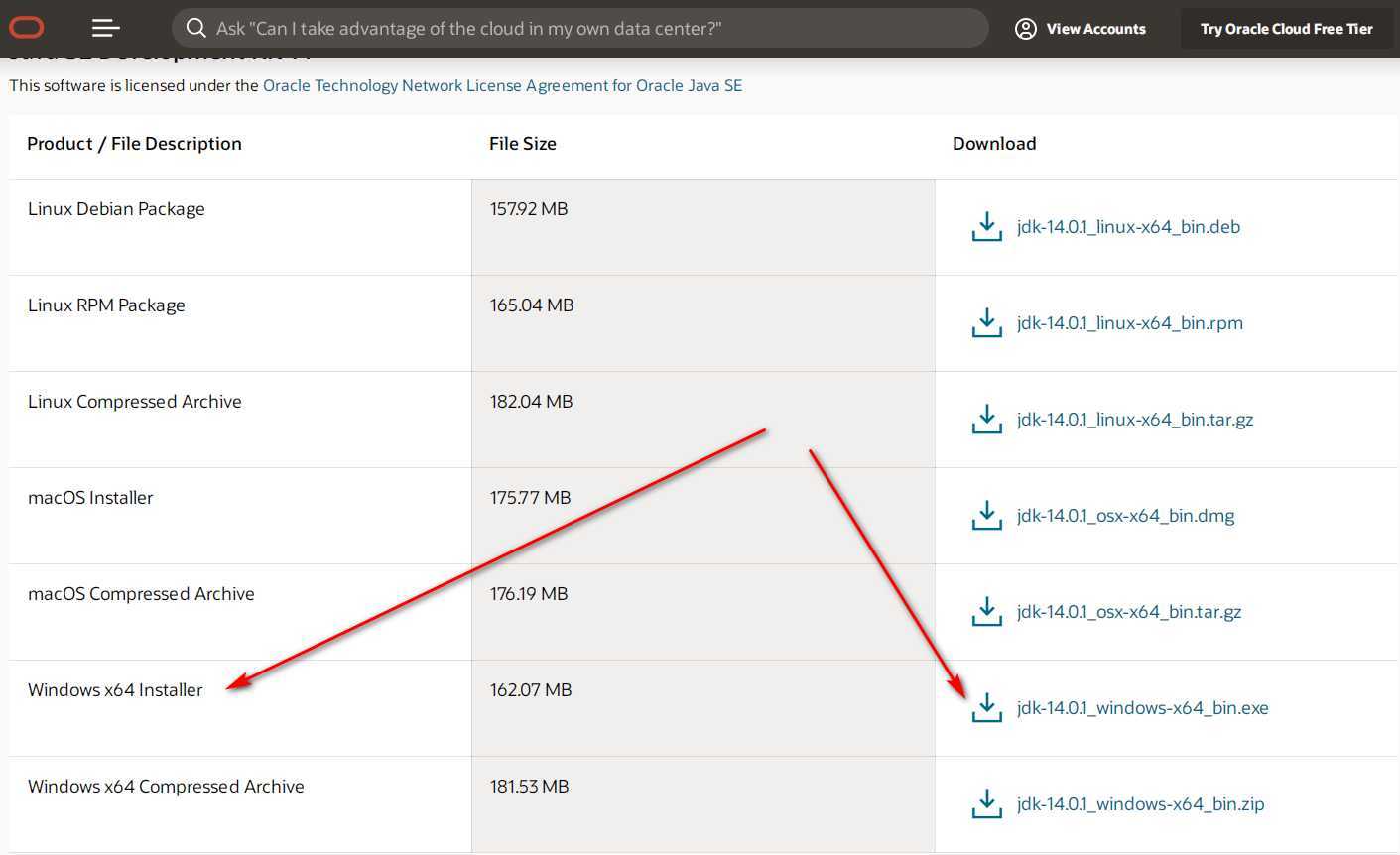Select Linux RPM Package row label
1400x855 pixels.
click(x=106, y=305)
